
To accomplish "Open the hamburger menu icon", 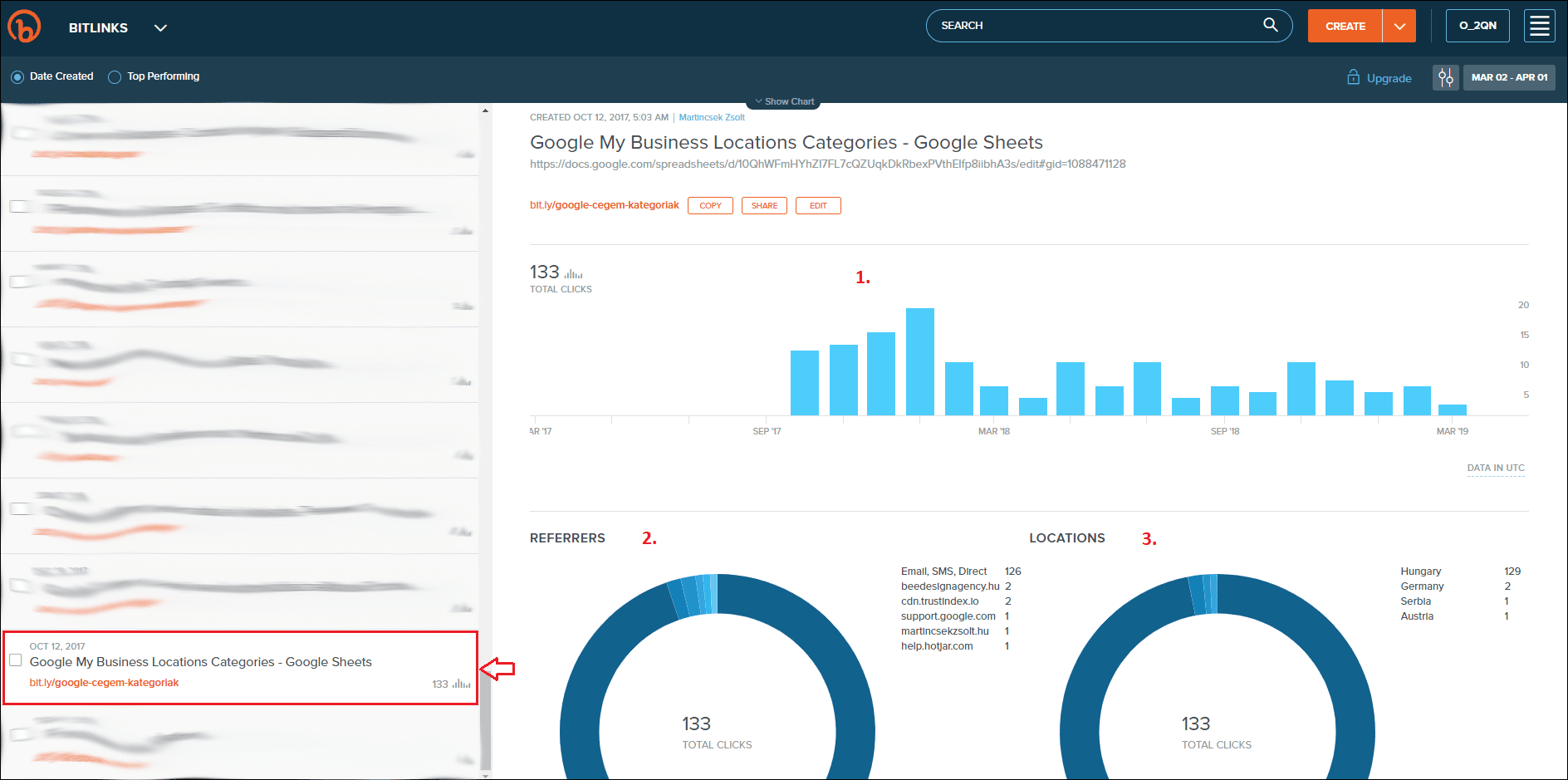I will click(1540, 26).
